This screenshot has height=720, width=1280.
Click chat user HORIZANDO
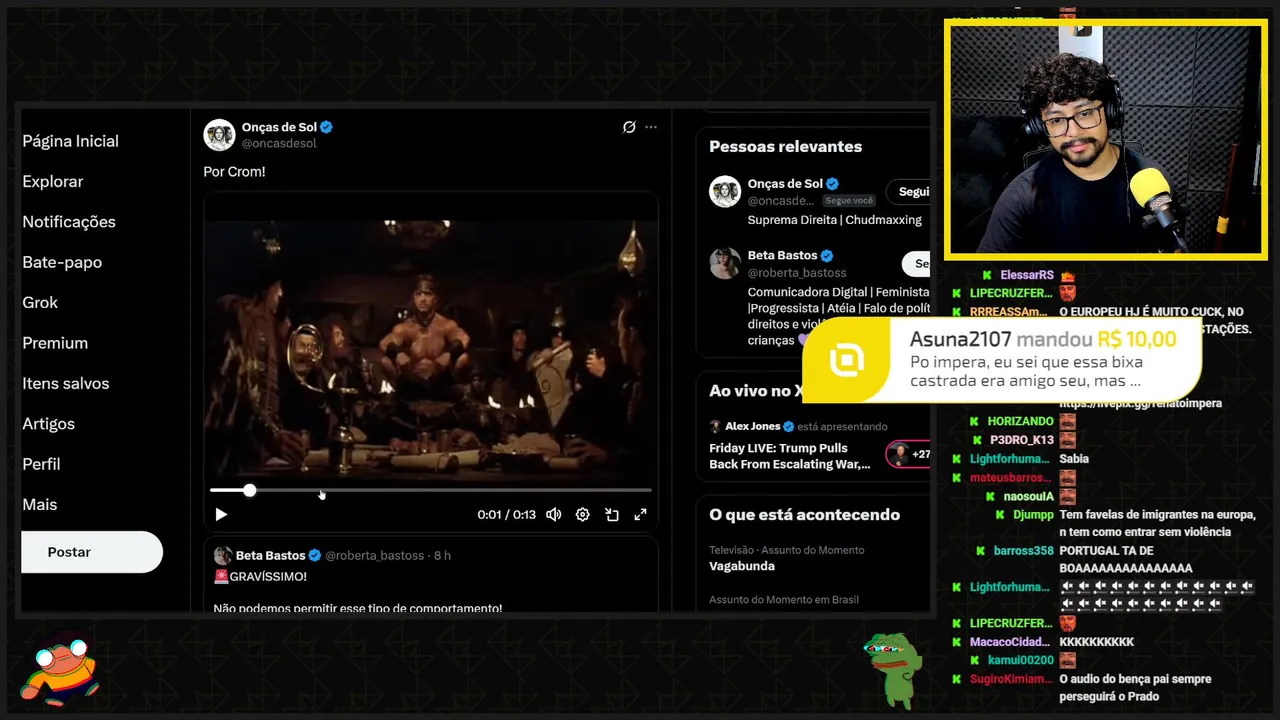coord(1021,421)
